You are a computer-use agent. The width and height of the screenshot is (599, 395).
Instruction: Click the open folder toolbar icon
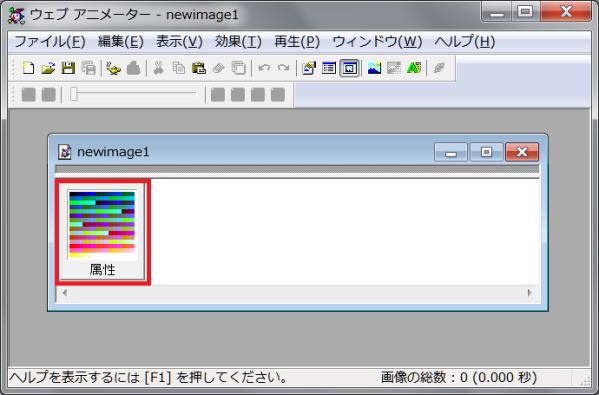(x=48, y=68)
